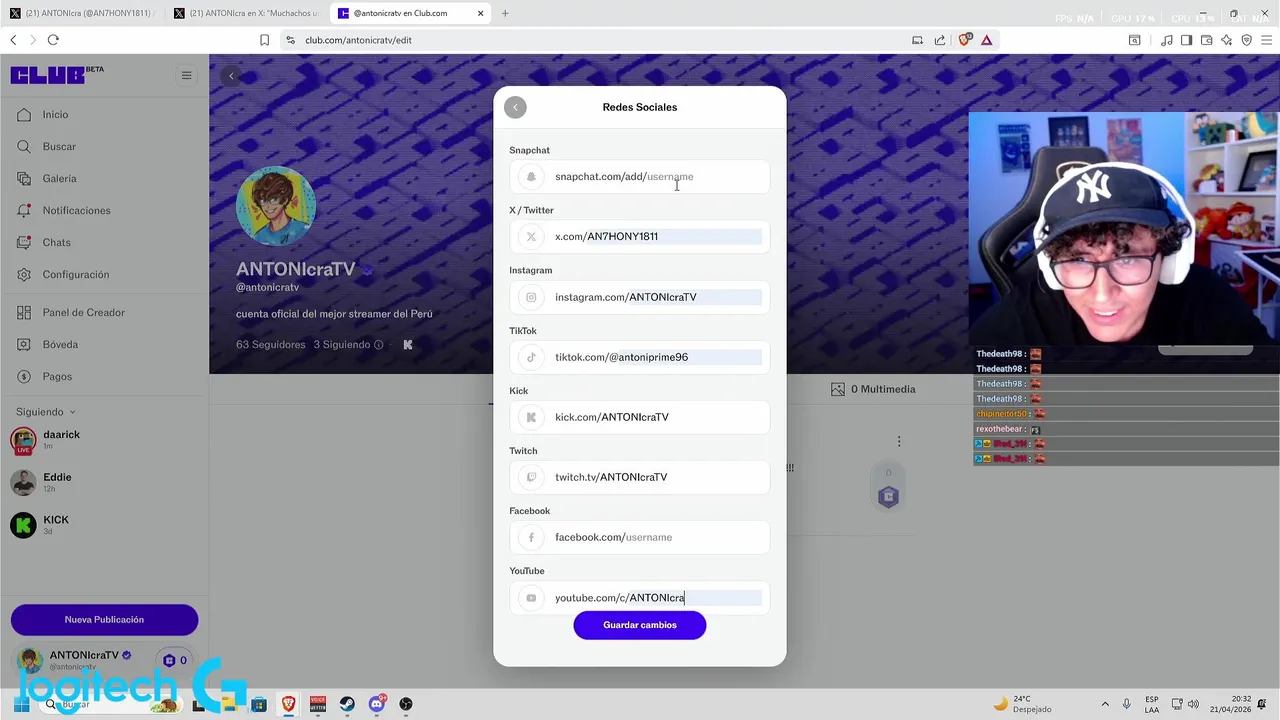Click the Snapchat ghost icon

coord(531,177)
